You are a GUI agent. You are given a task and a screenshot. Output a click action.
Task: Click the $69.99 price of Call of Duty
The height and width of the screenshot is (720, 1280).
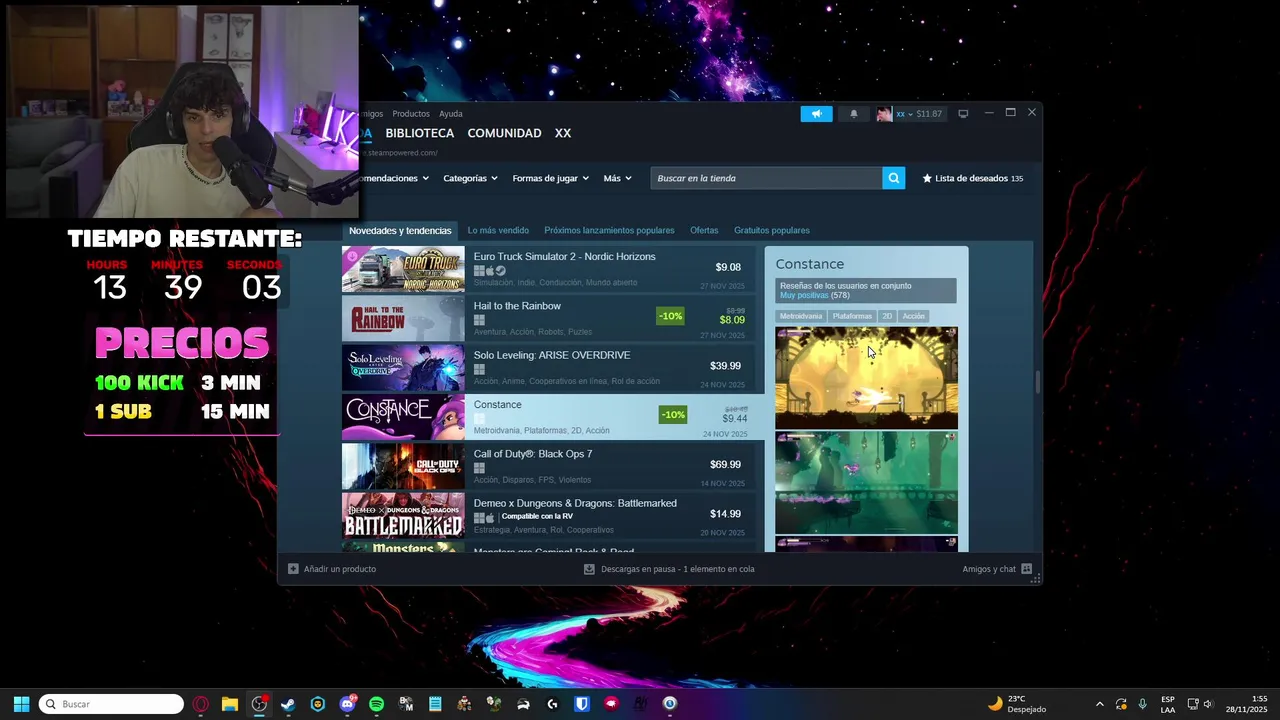tap(725, 465)
